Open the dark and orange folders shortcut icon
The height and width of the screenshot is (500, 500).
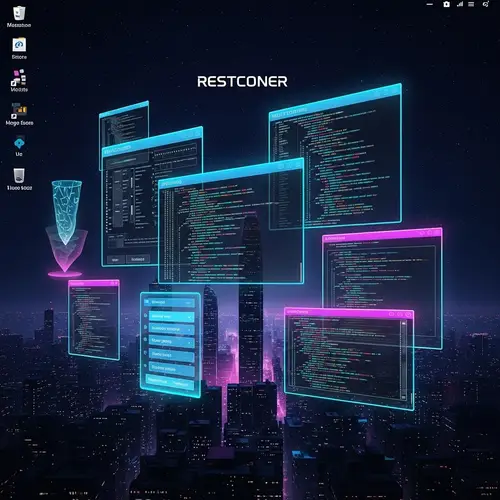tap(19, 110)
